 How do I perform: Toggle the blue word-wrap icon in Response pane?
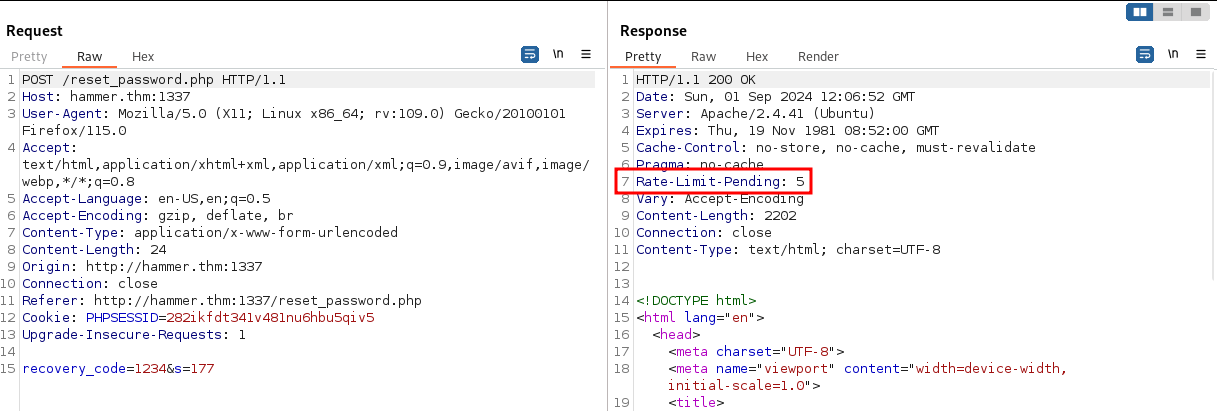(1145, 54)
